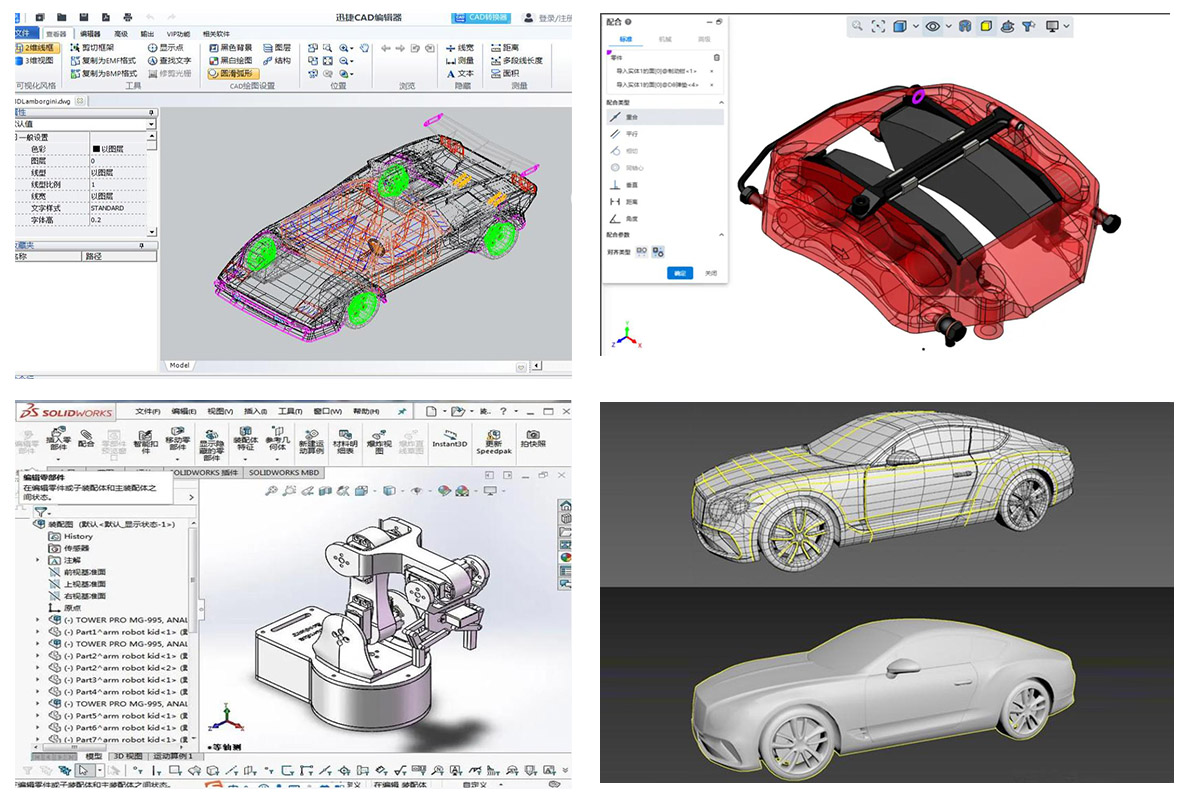1200x800 pixels.
Task: Open the VIP功能 ribbon tab
Action: coord(178,34)
